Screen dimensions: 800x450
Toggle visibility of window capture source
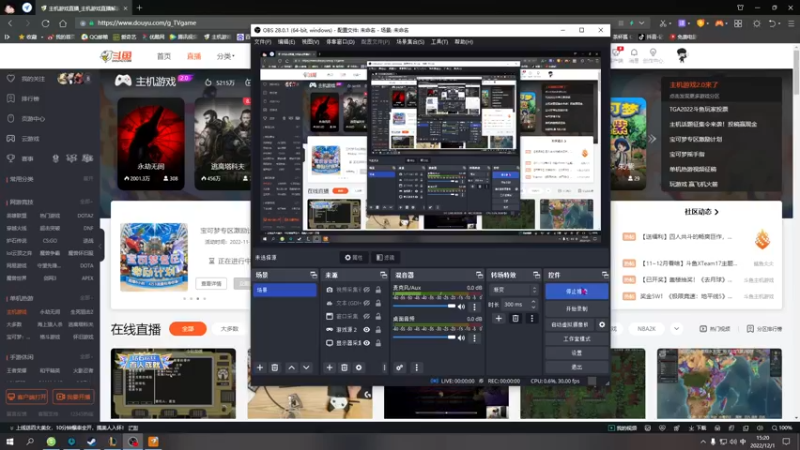366,316
